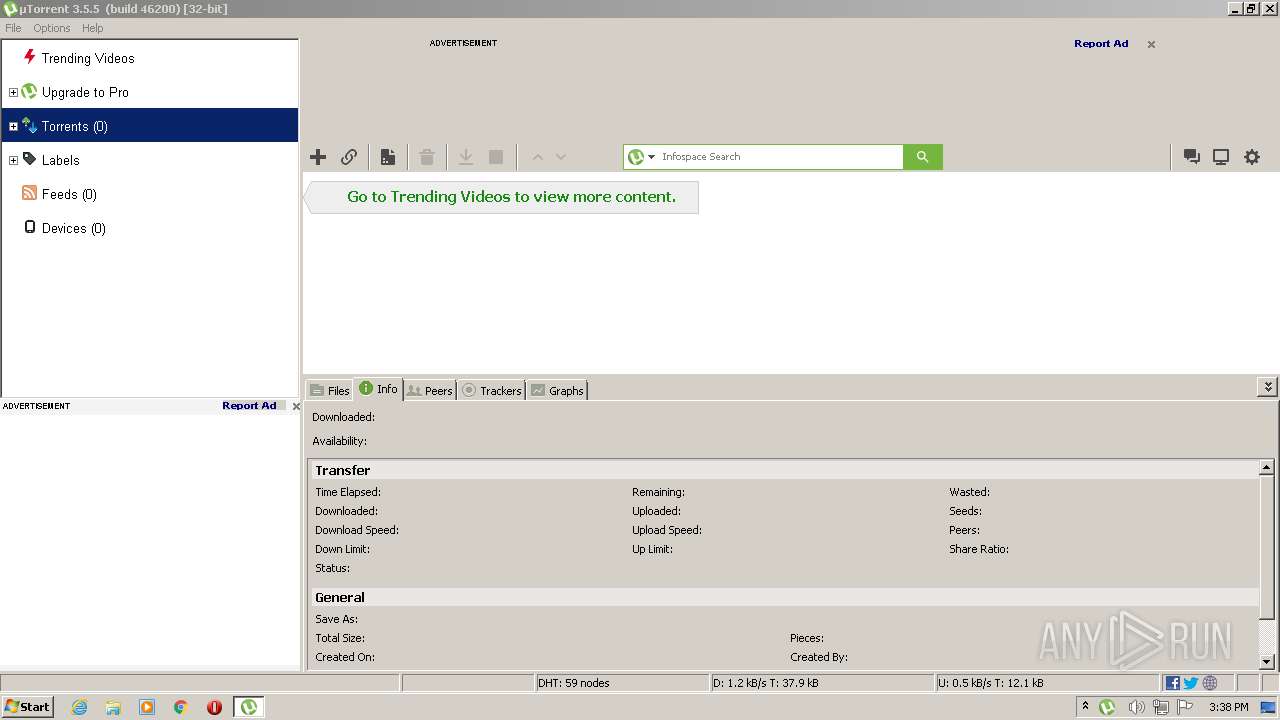Click the volume speaker tray icon

pyautogui.click(x=1136, y=707)
